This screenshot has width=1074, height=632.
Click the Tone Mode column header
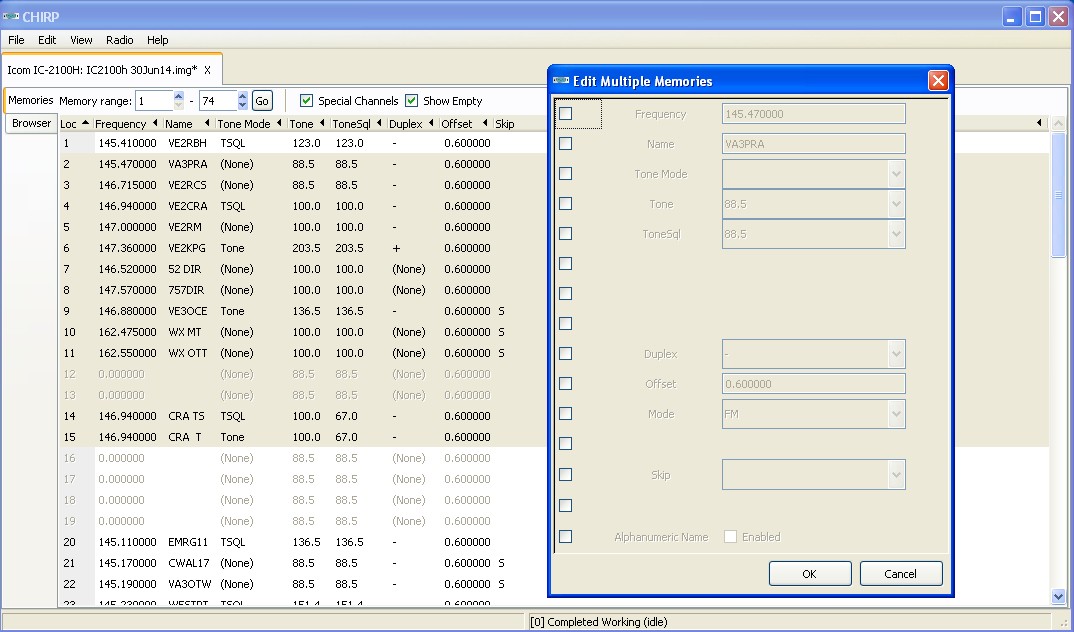(x=249, y=124)
